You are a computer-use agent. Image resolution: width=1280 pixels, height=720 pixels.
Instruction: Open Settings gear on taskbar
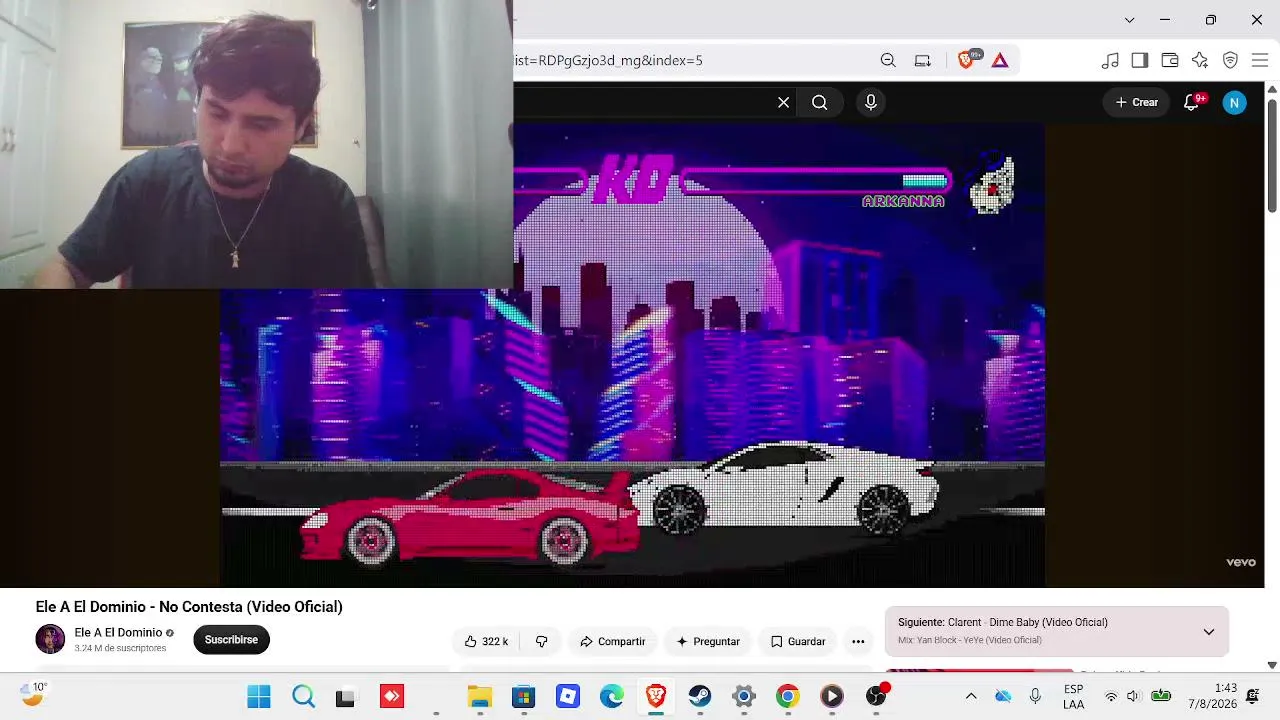pyautogui.click(x=744, y=696)
